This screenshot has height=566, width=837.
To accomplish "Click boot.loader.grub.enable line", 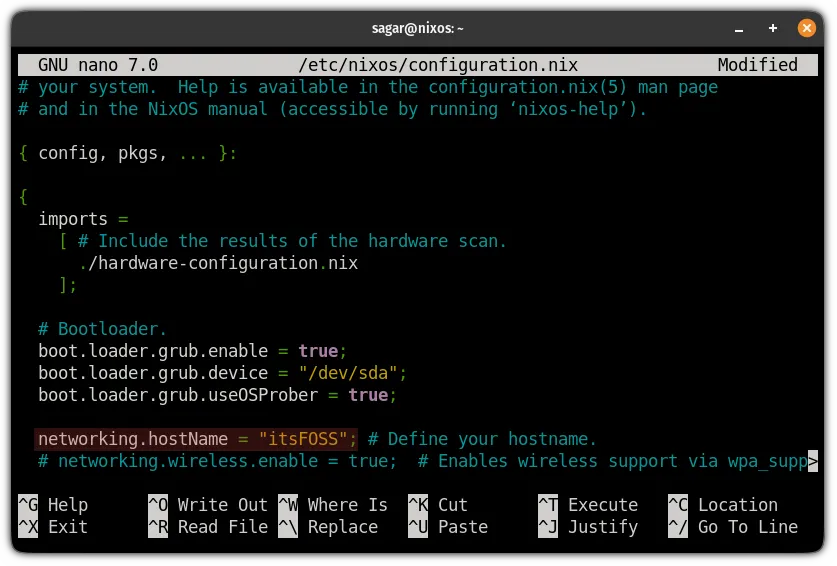I will point(193,351).
